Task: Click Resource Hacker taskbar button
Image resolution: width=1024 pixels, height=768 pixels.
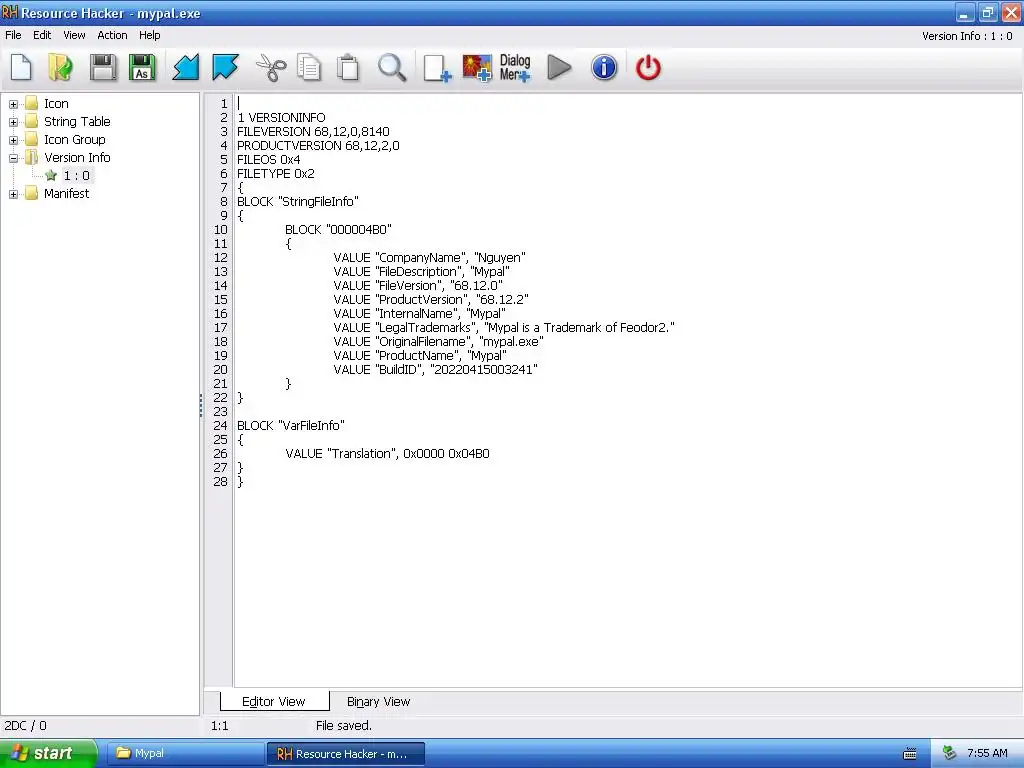Action: (345, 753)
